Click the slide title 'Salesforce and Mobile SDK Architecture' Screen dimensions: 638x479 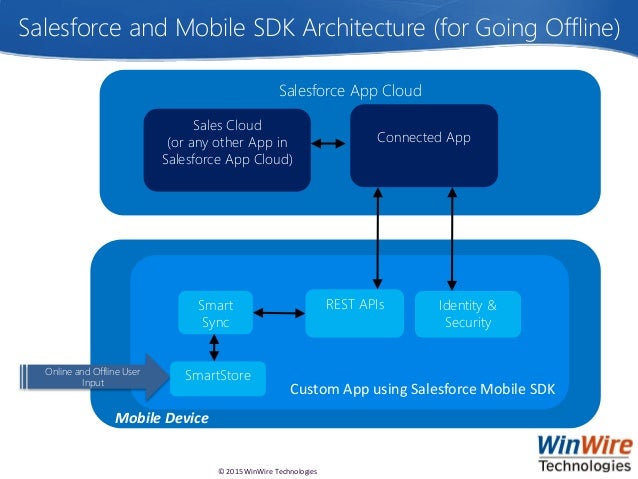(319, 28)
